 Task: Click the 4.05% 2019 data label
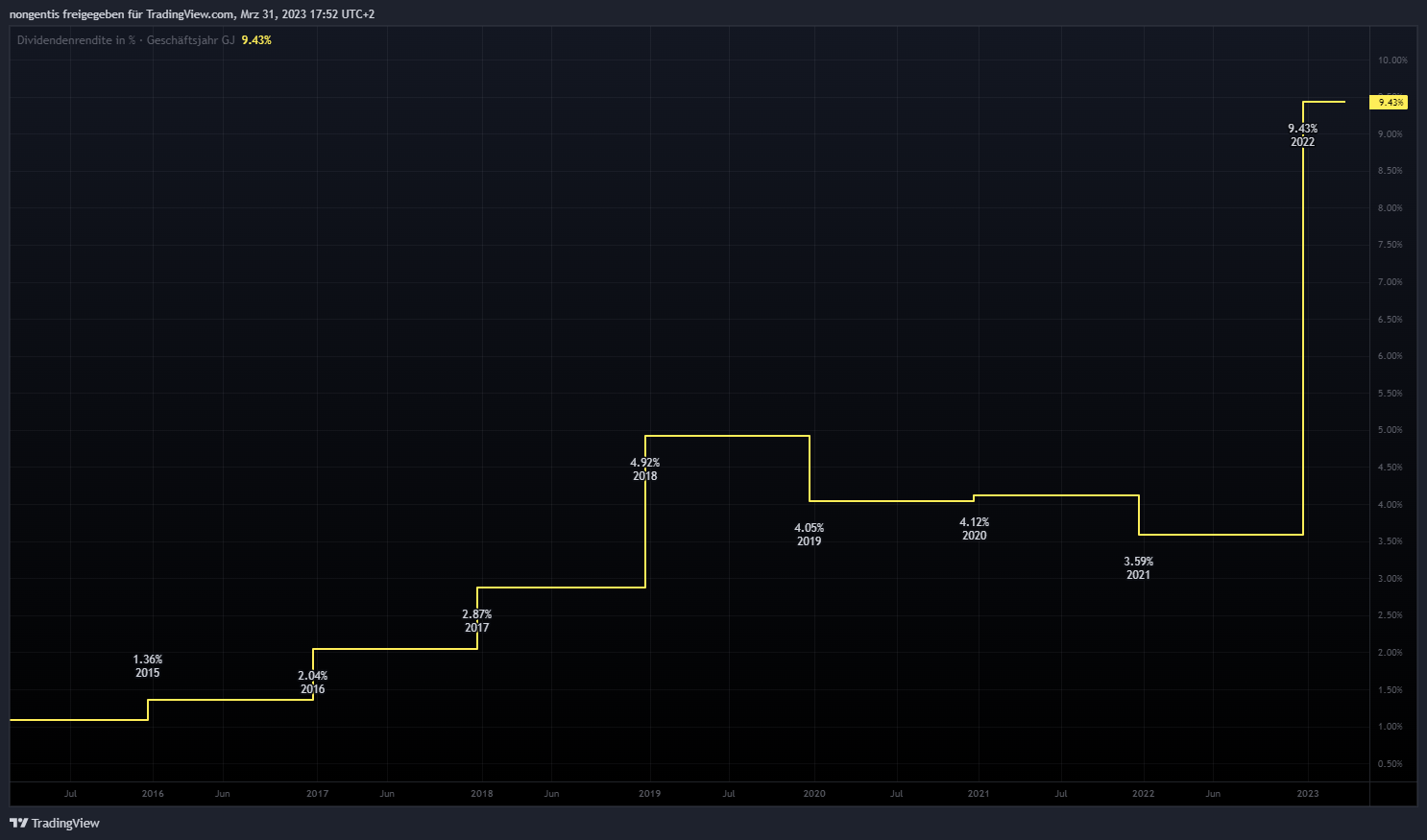[809, 535]
